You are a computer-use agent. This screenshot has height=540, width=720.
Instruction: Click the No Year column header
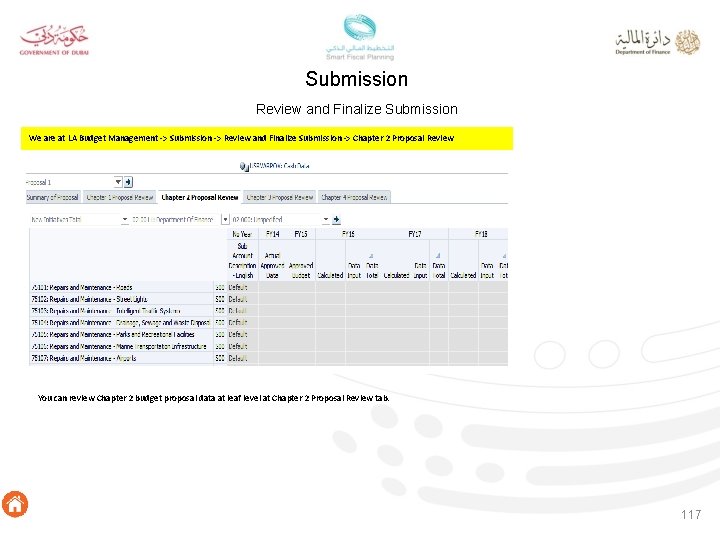coord(242,234)
